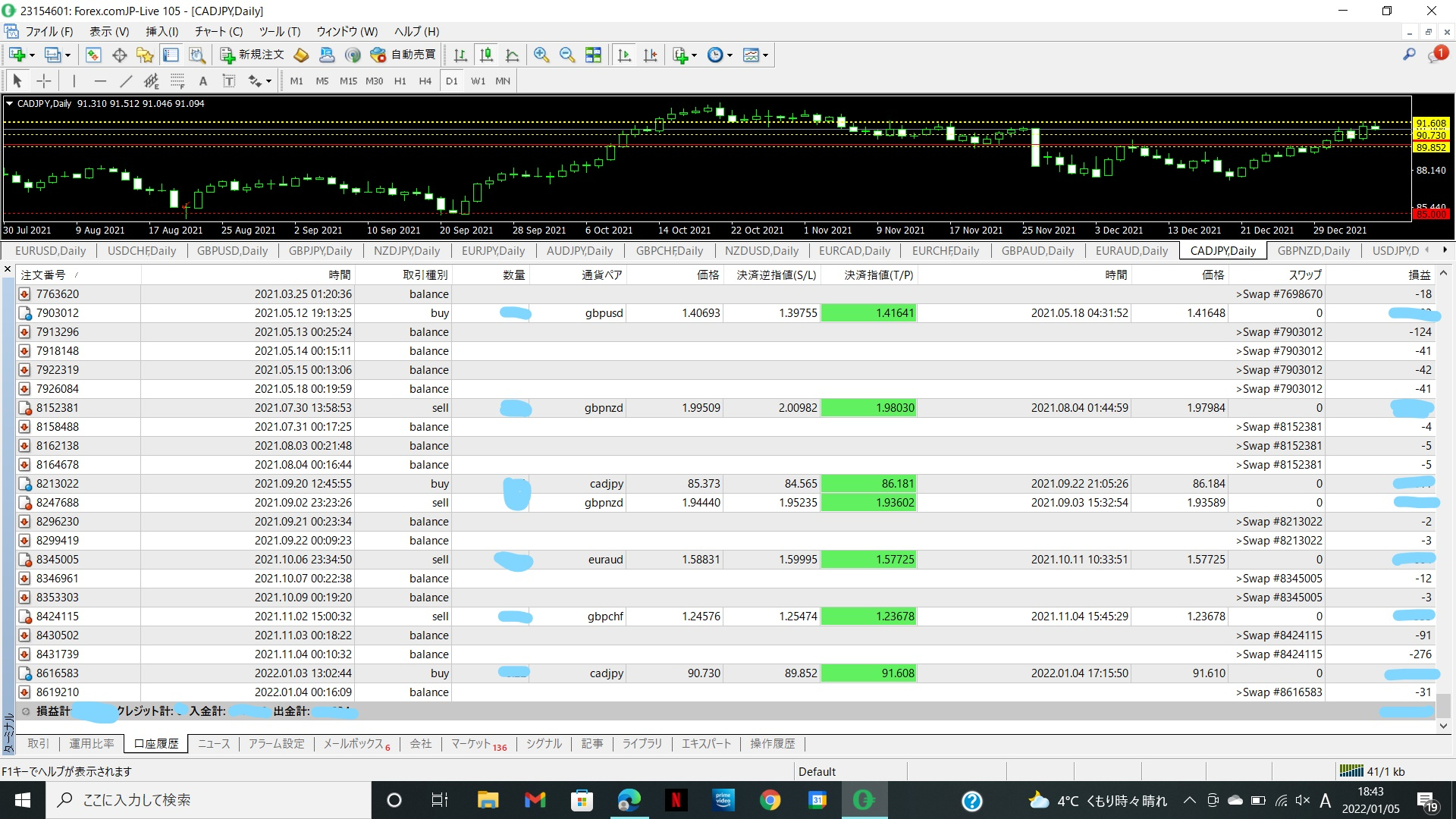Switch to H4 timeframe
Viewport: 1456px width, 819px height.
425,81
